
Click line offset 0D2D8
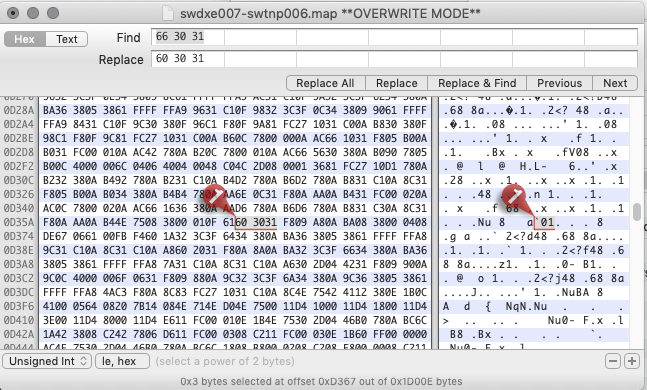coord(19,152)
